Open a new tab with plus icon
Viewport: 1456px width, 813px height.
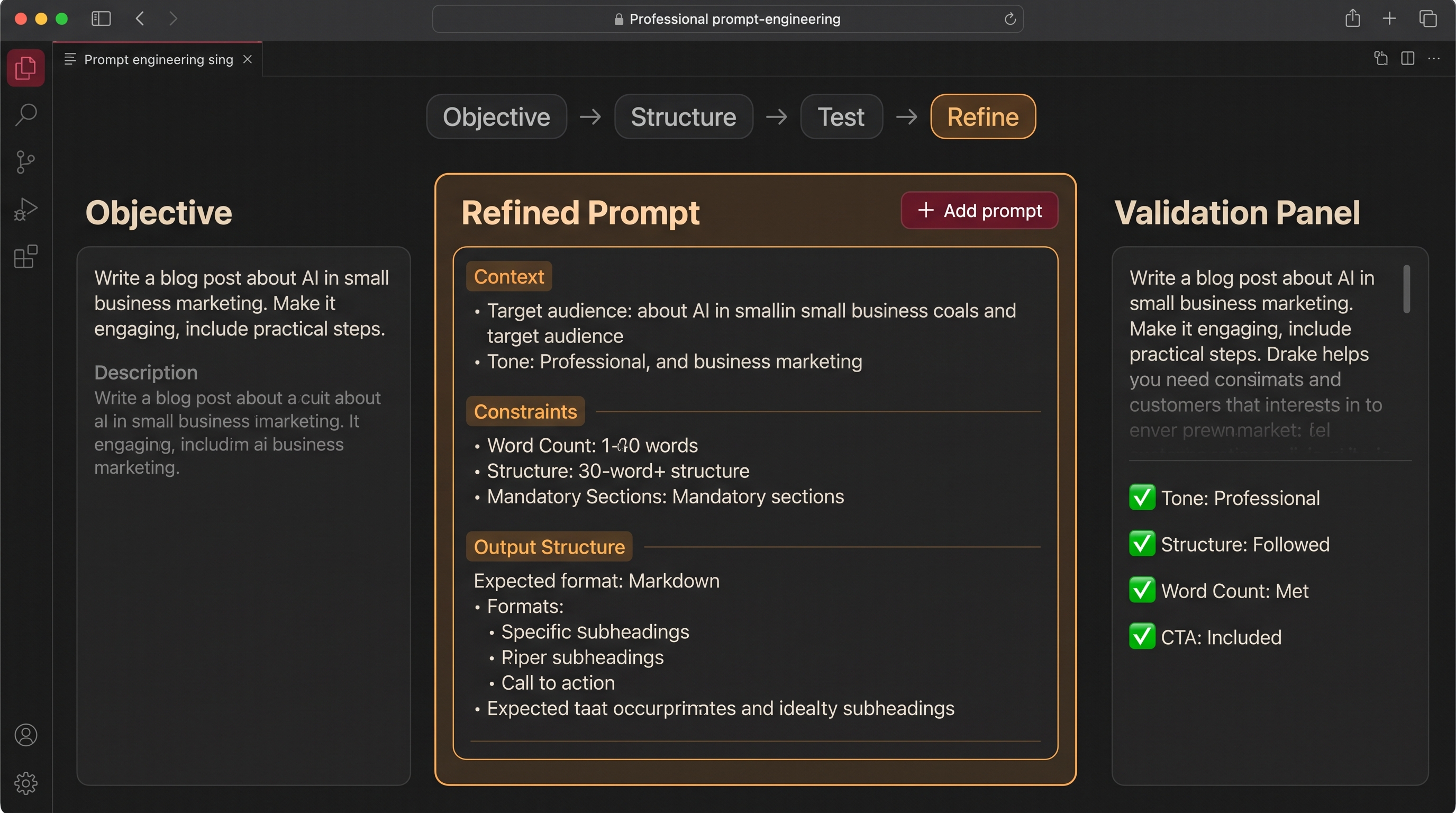click(x=1389, y=19)
